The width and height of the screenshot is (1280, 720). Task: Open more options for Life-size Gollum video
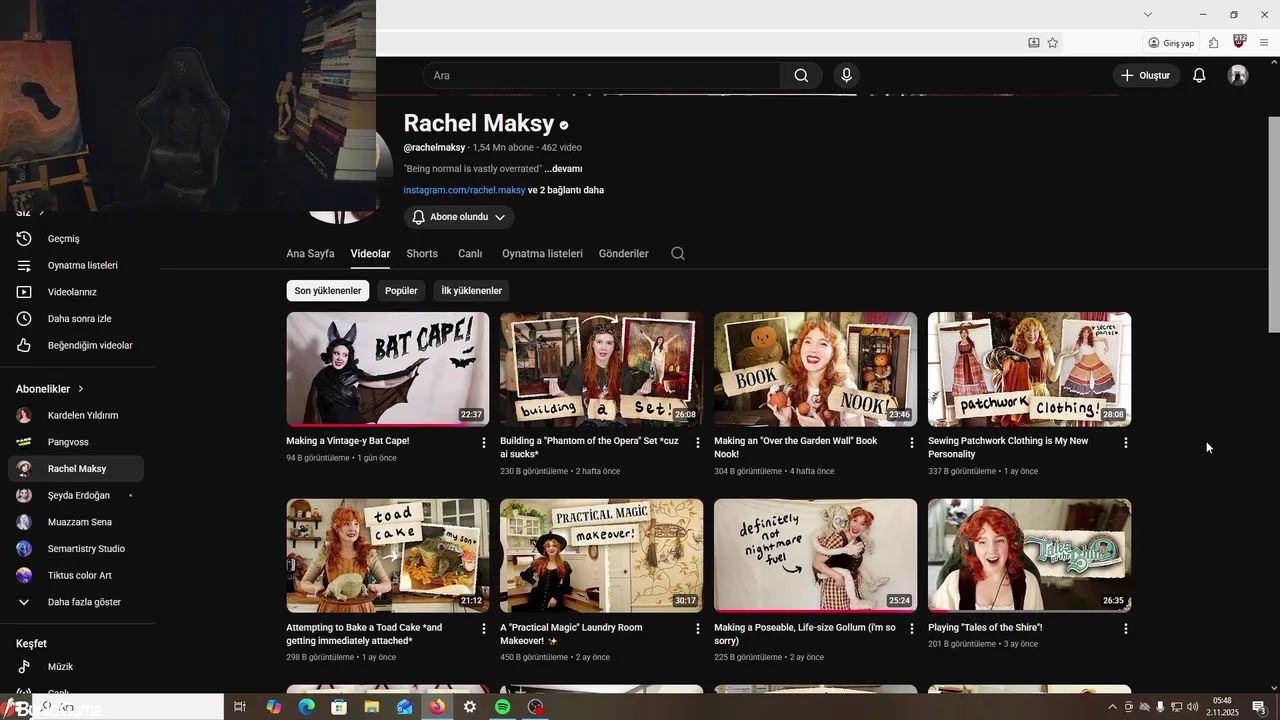coord(912,629)
